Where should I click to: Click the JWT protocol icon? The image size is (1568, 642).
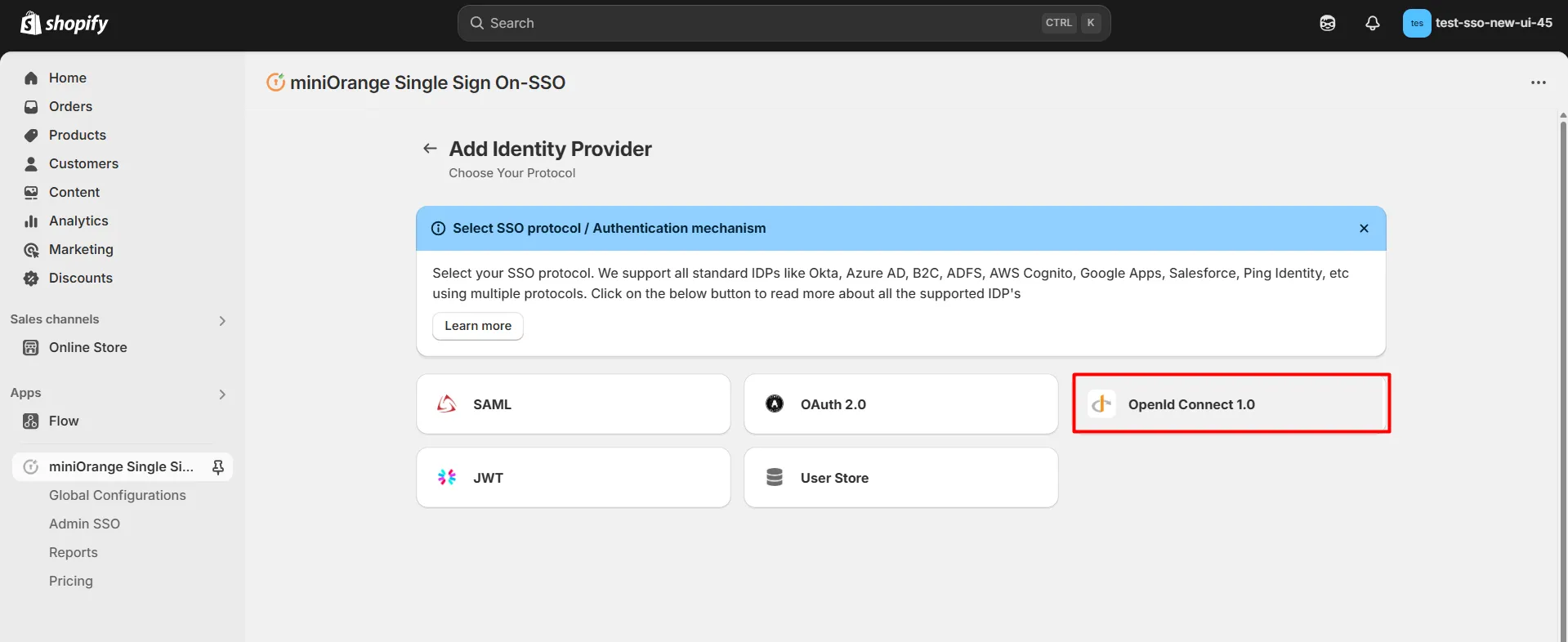(x=447, y=477)
